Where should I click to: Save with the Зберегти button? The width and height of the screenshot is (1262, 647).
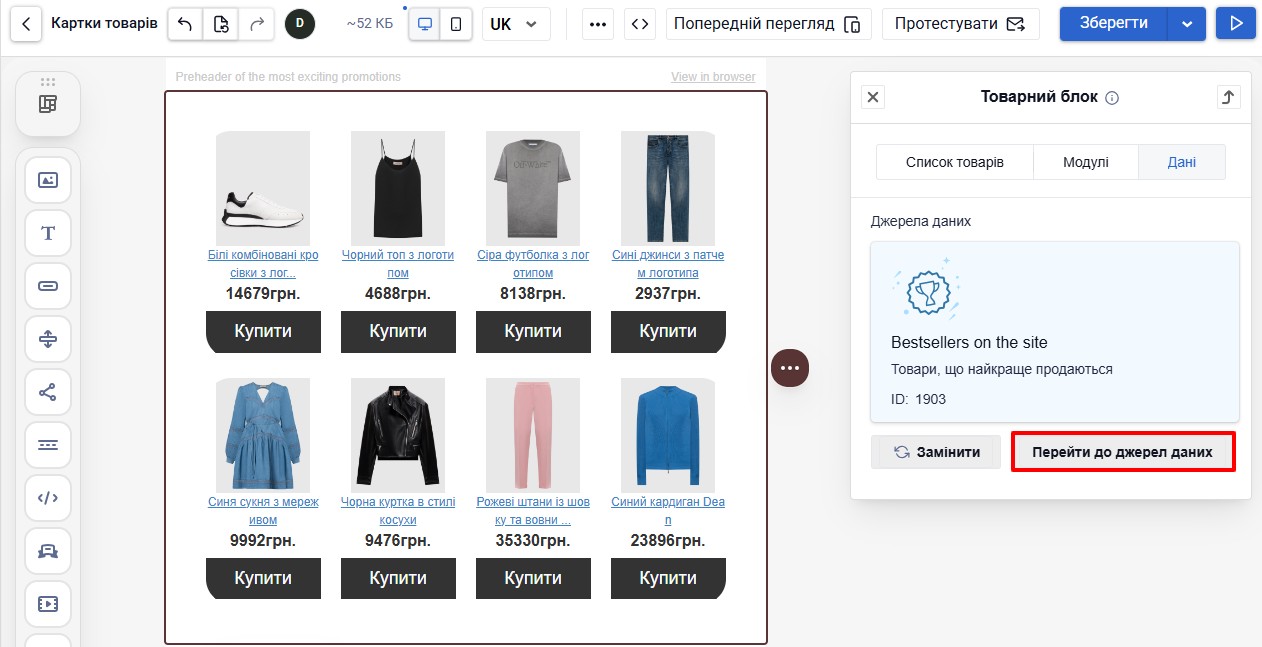pos(1113,24)
